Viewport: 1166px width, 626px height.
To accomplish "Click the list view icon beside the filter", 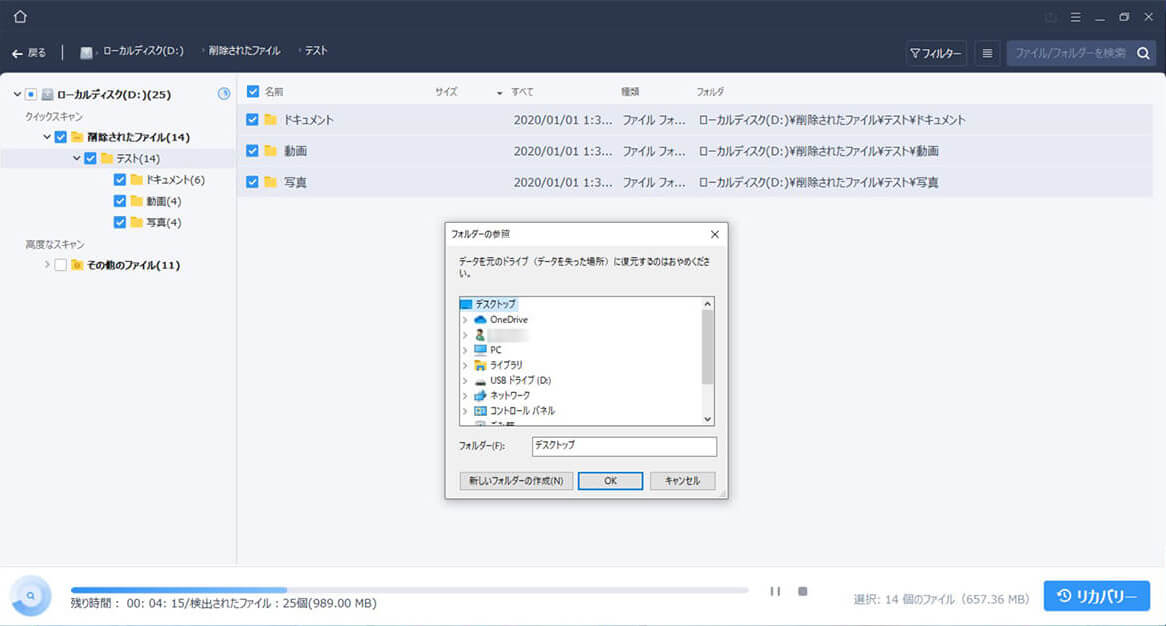I will tap(987, 53).
